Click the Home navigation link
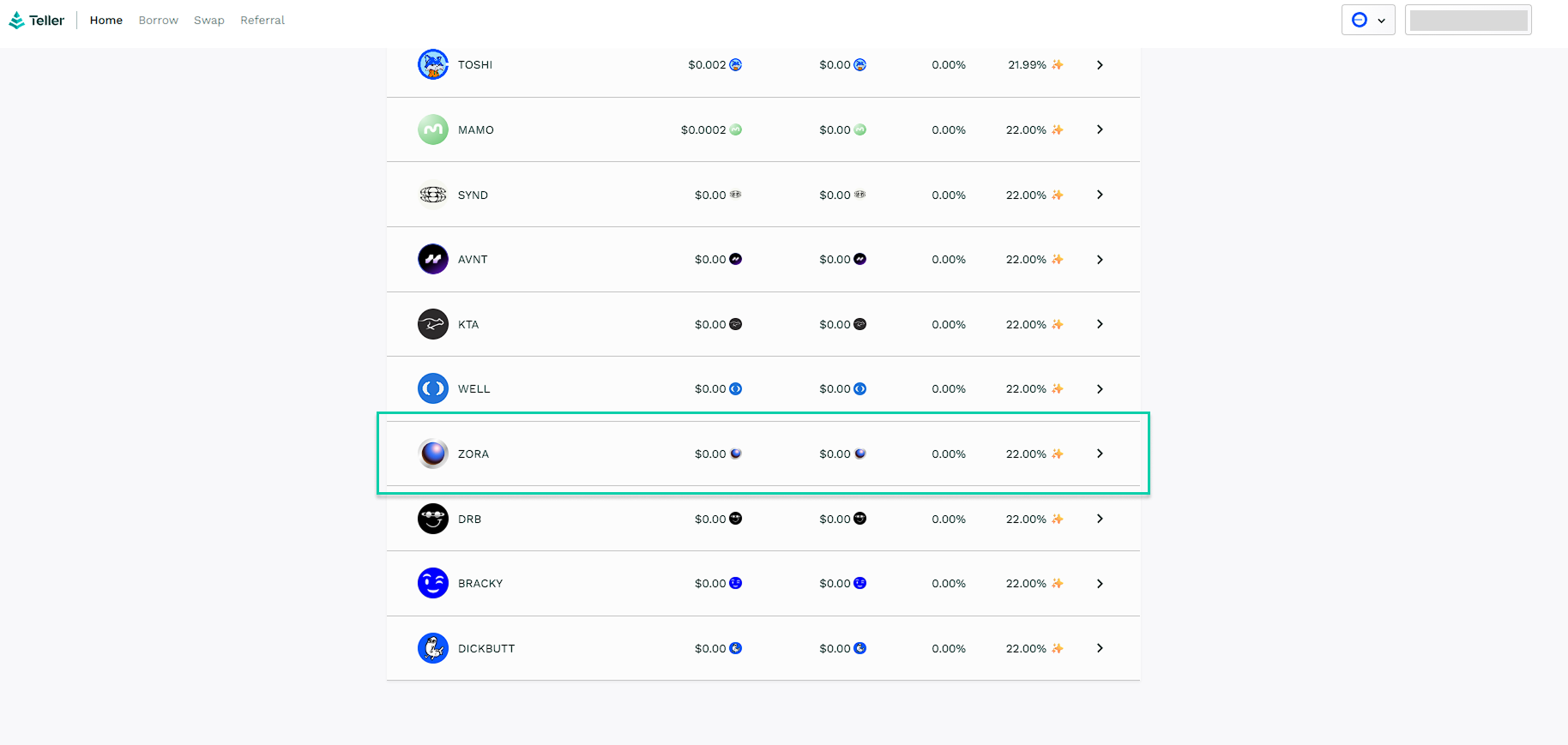This screenshot has height=745, width=1568. [106, 21]
